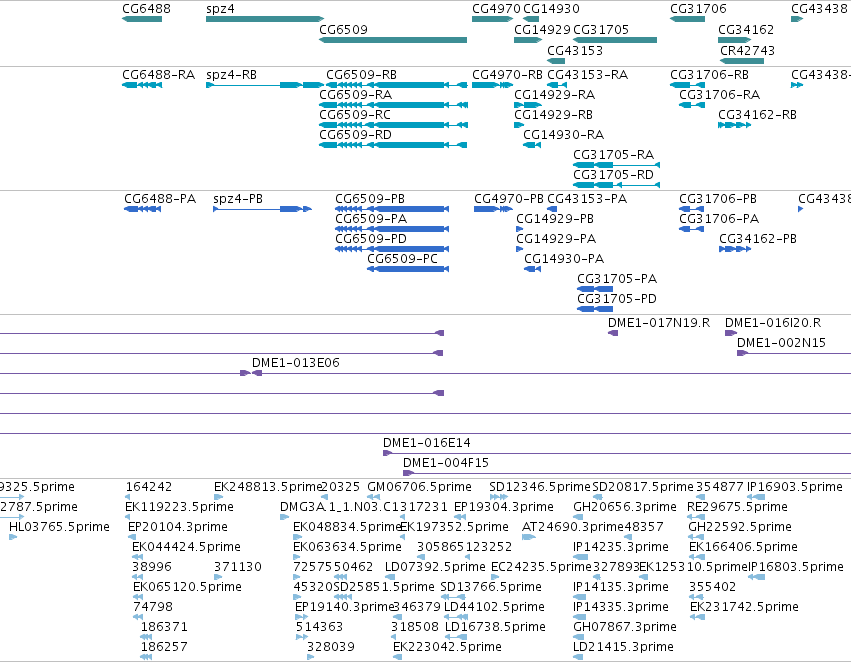Click the EP20104.3prime label
Screen dimensions: 851x662
tap(177, 527)
